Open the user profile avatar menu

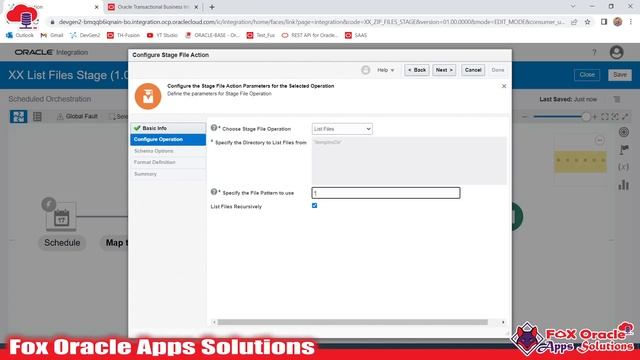pyautogui.click(x=616, y=52)
